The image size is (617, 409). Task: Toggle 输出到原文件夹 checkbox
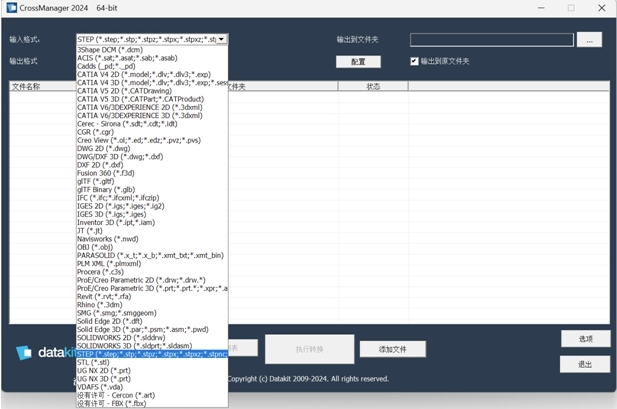point(414,61)
